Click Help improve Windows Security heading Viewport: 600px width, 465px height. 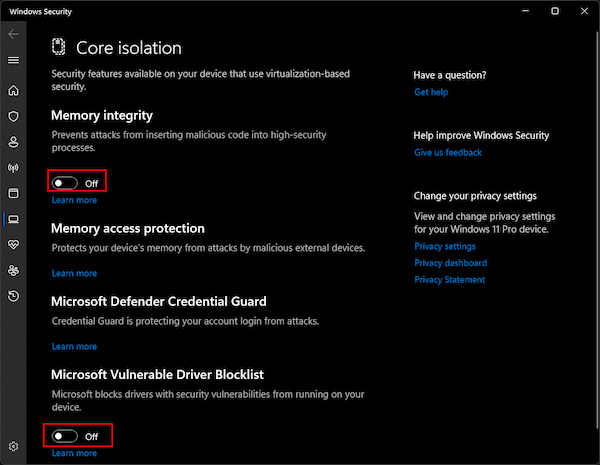481,135
